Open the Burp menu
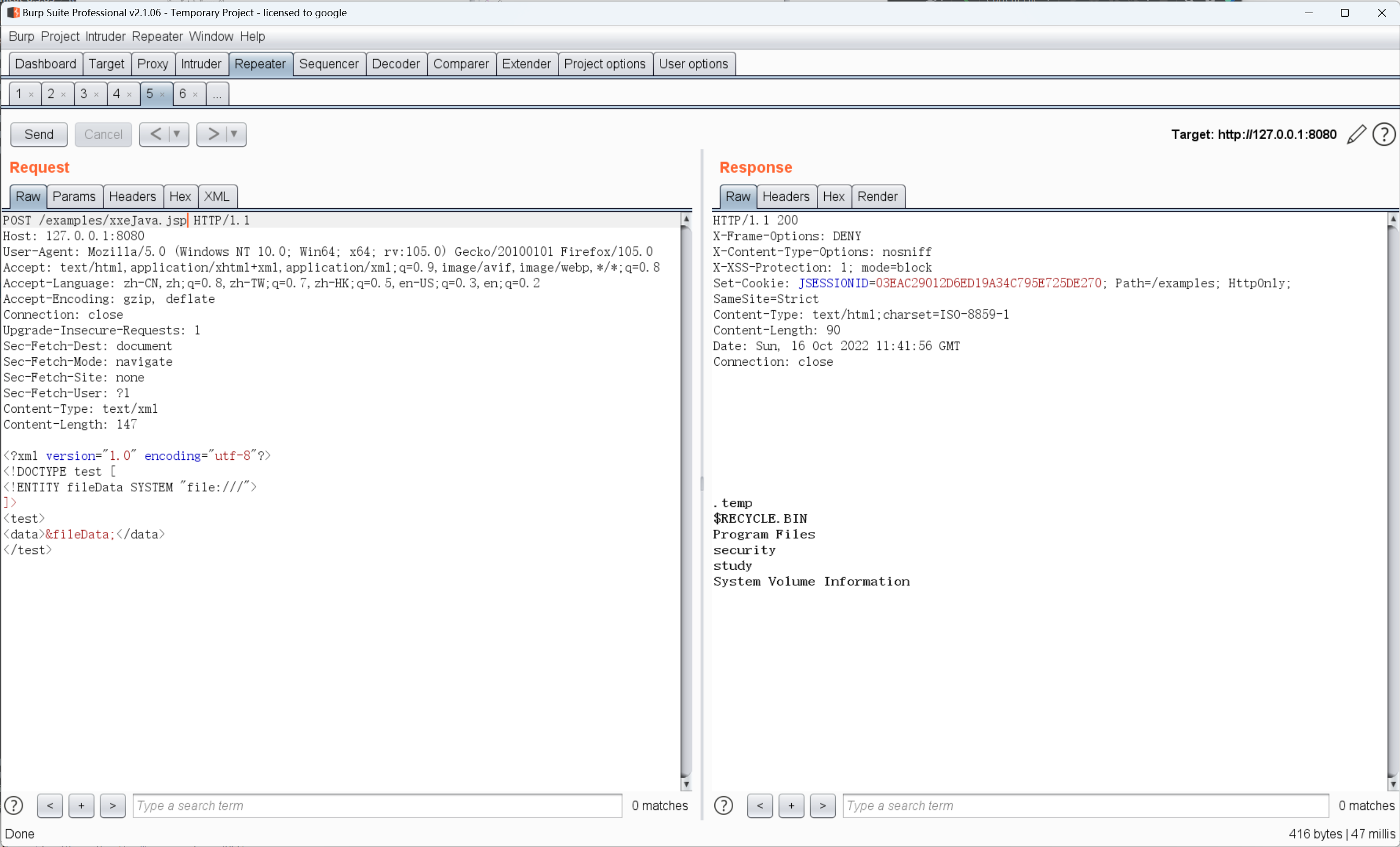 click(x=21, y=37)
